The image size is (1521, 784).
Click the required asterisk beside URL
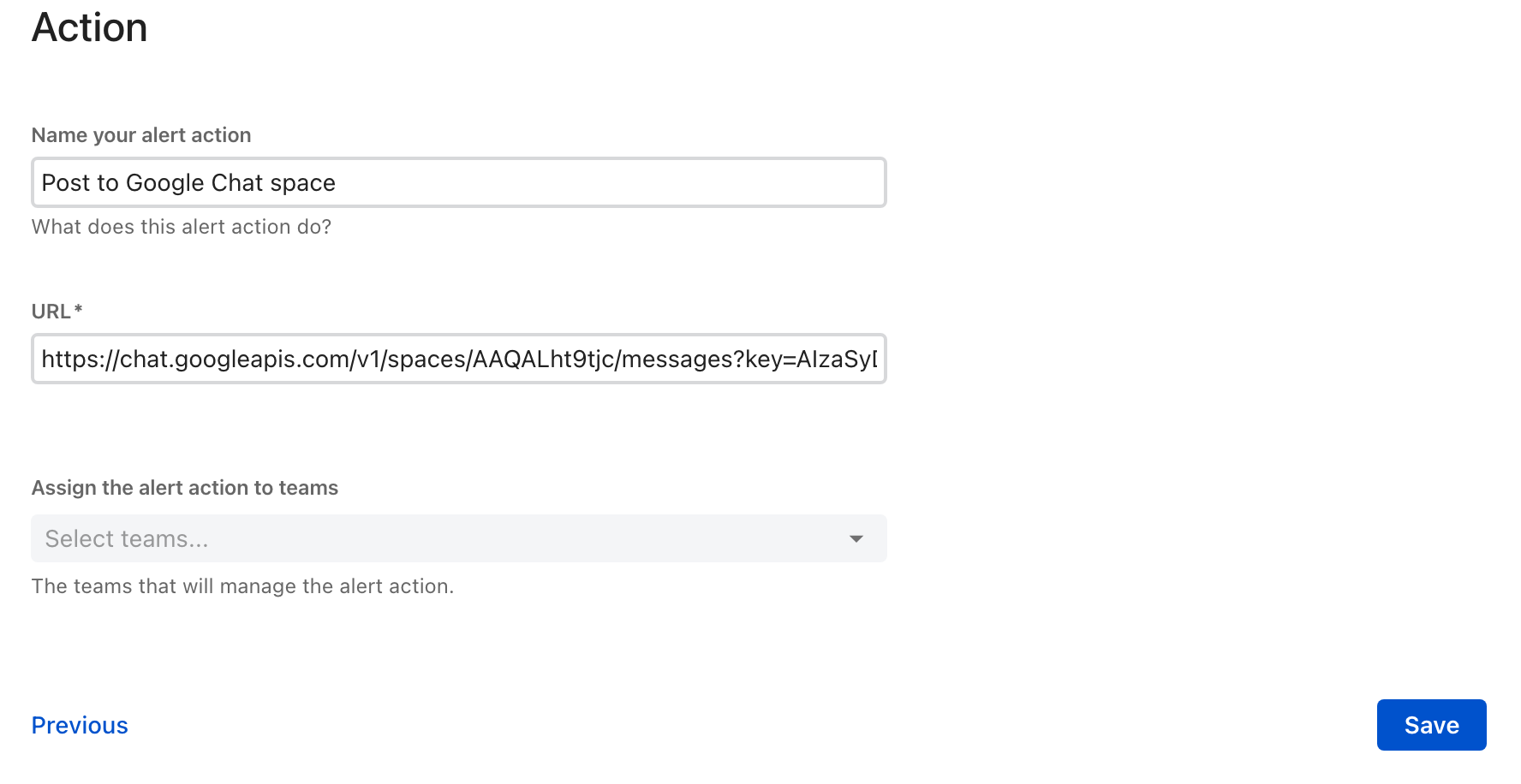tap(79, 309)
